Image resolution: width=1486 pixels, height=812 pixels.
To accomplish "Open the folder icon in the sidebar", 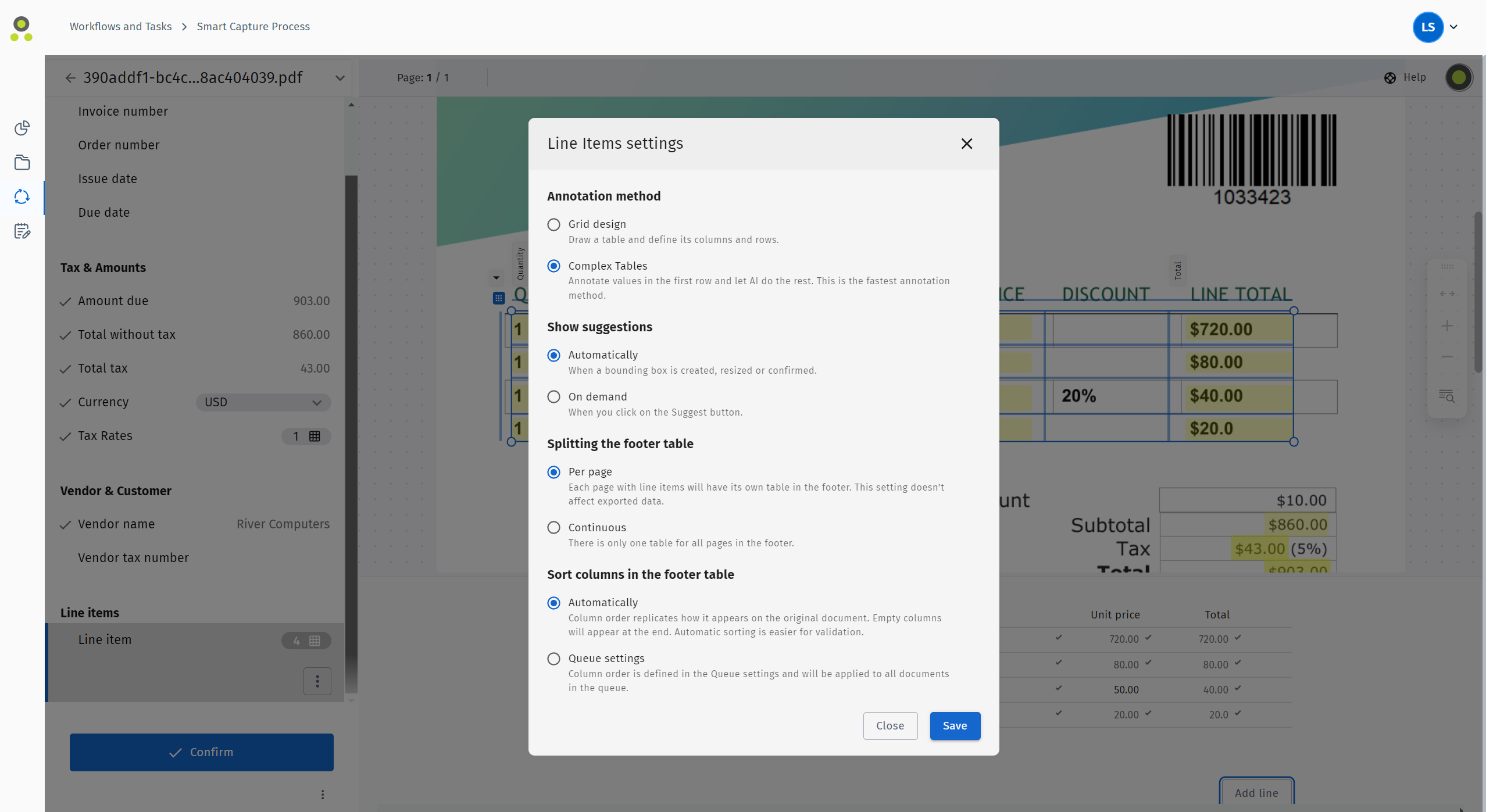I will click(x=22, y=163).
